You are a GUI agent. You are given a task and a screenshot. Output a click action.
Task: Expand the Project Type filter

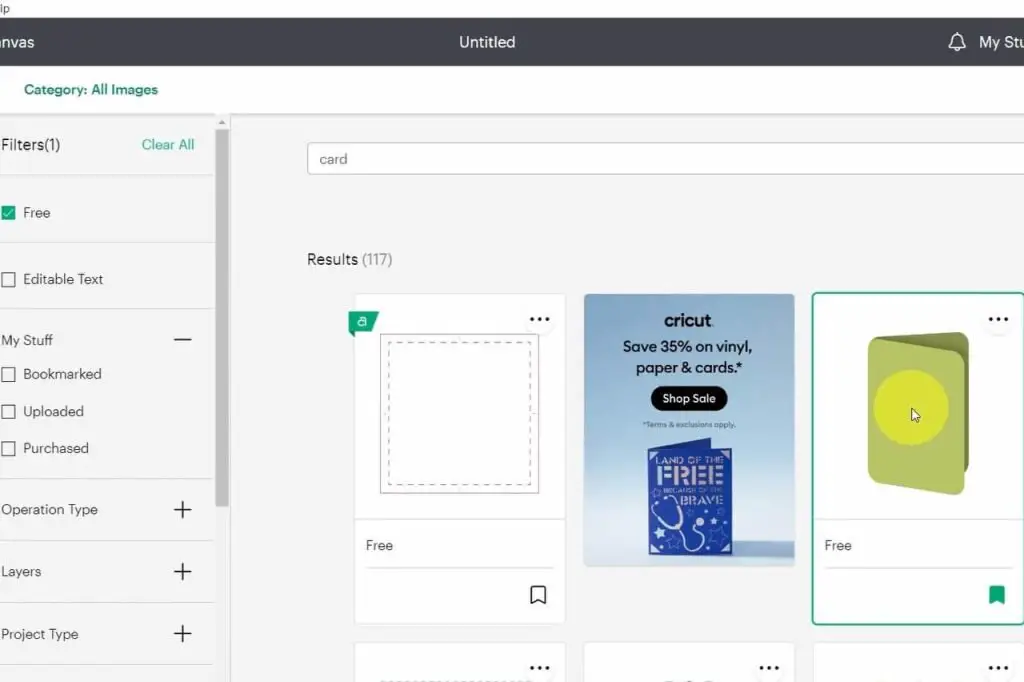(183, 634)
